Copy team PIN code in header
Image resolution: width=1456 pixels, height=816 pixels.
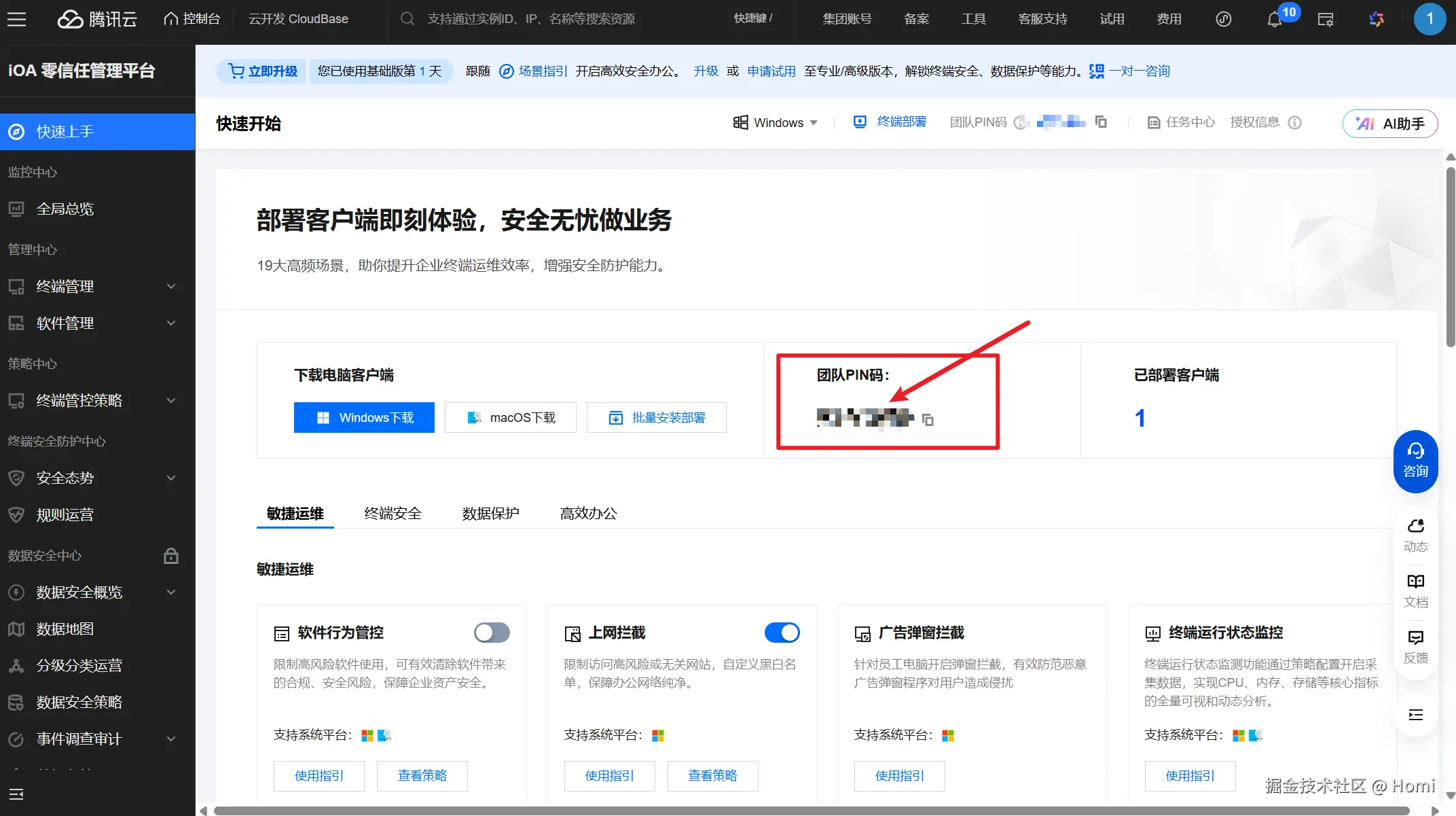click(x=1101, y=122)
